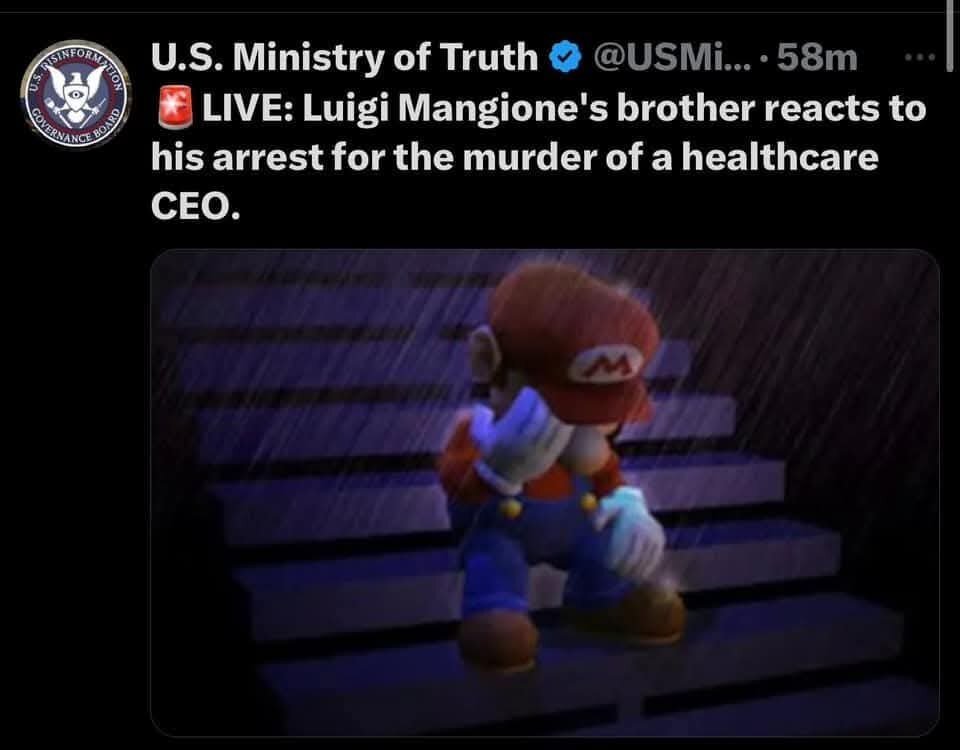Click the red siren emoji in tweet
Image resolution: width=960 pixels, height=750 pixels.
tap(170, 108)
